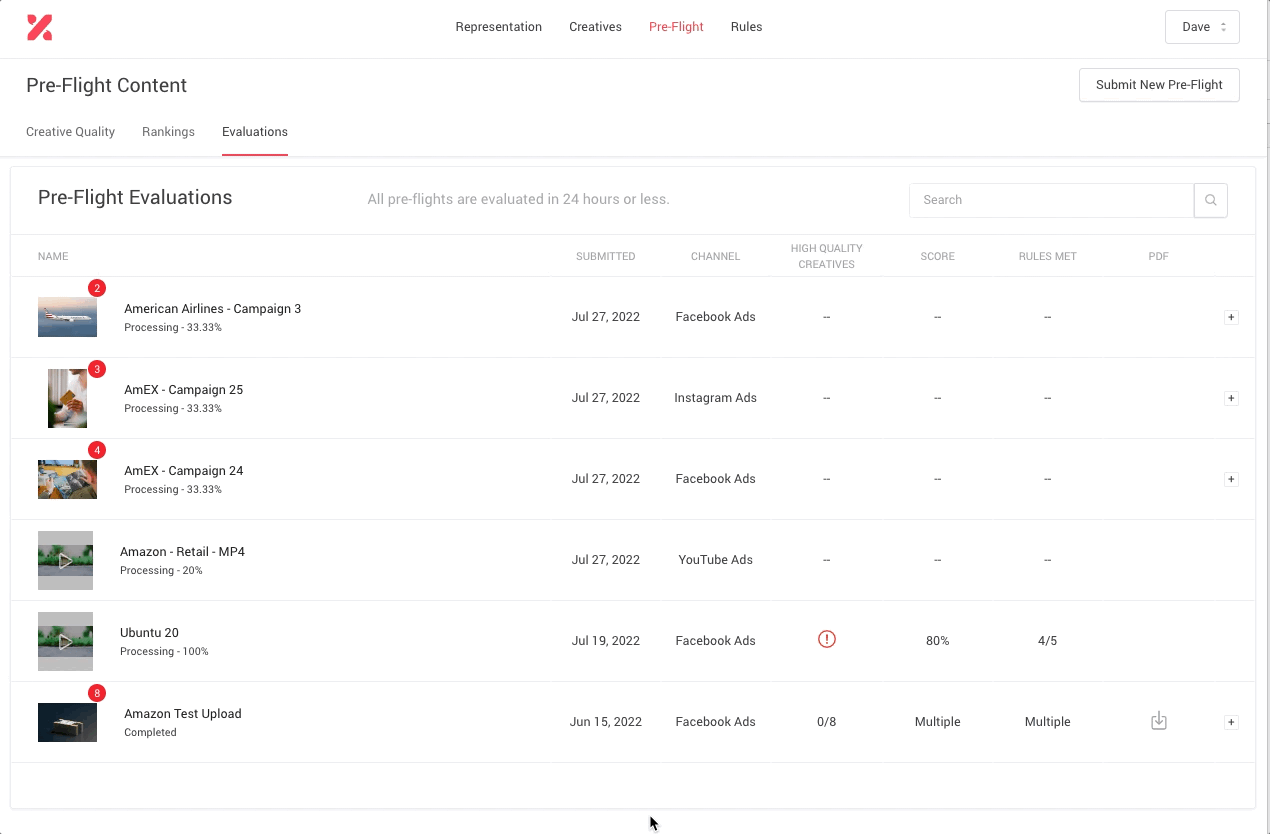Click the PDF column header
The width and height of the screenshot is (1270, 834).
(x=1158, y=256)
